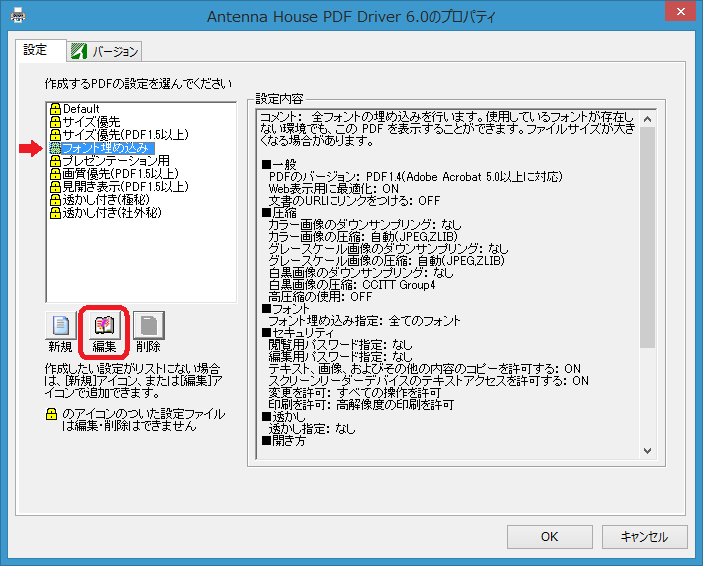Click the 削除 (delete) icon
The image size is (703, 566).
pos(149,325)
